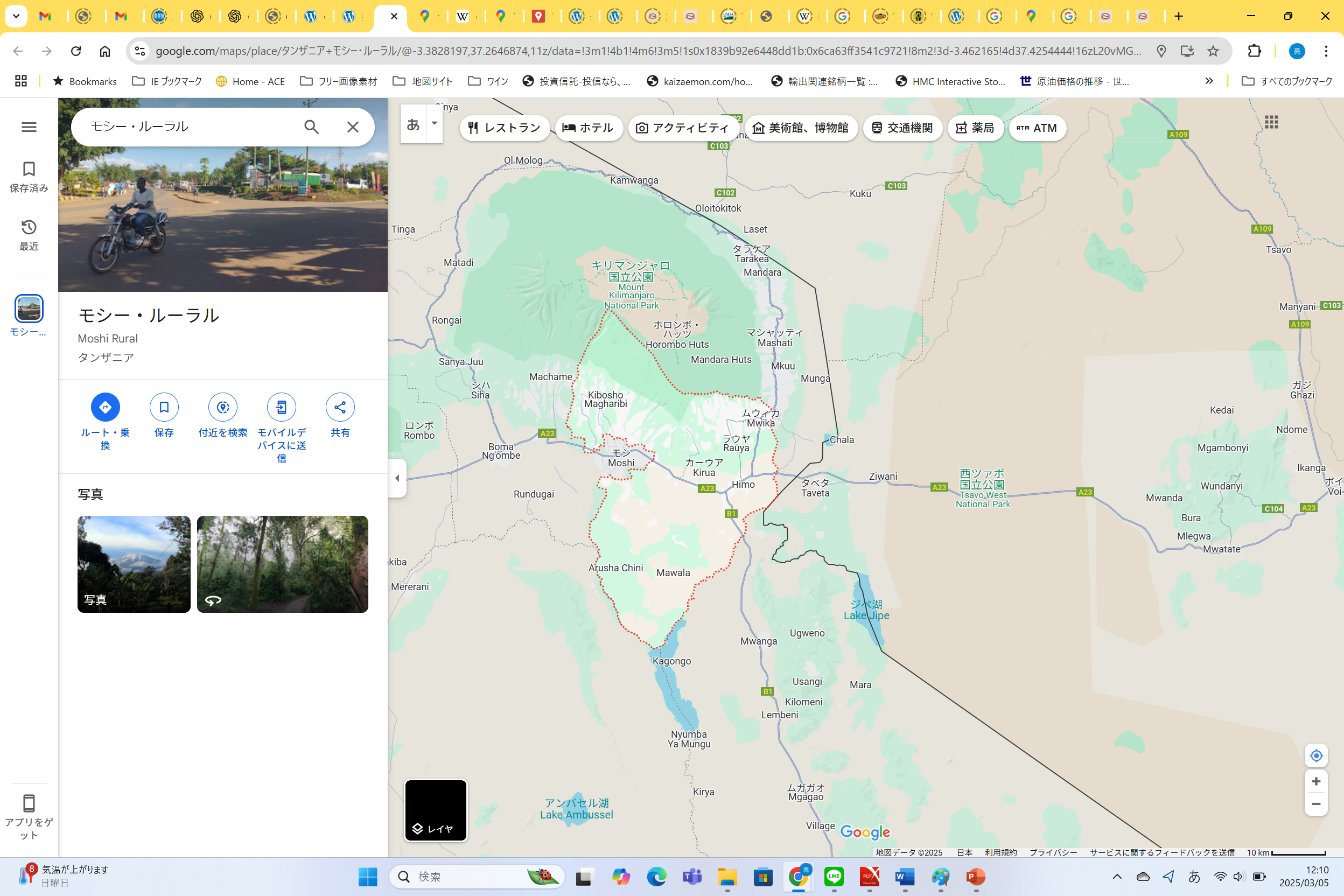Filter by Activities (アクティビティ) chip
The image size is (1344, 896).
coord(683,128)
